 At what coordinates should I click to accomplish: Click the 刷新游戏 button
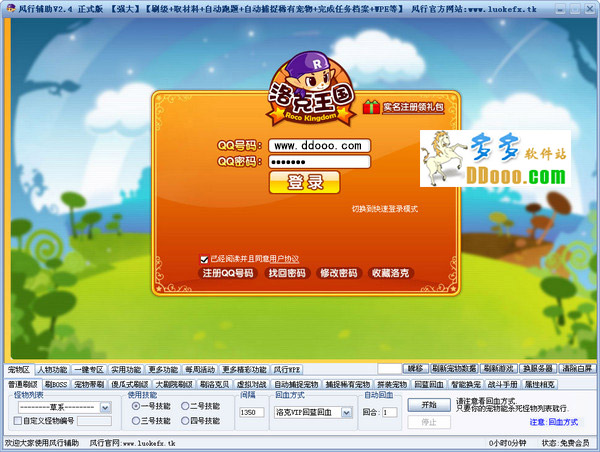(x=499, y=369)
